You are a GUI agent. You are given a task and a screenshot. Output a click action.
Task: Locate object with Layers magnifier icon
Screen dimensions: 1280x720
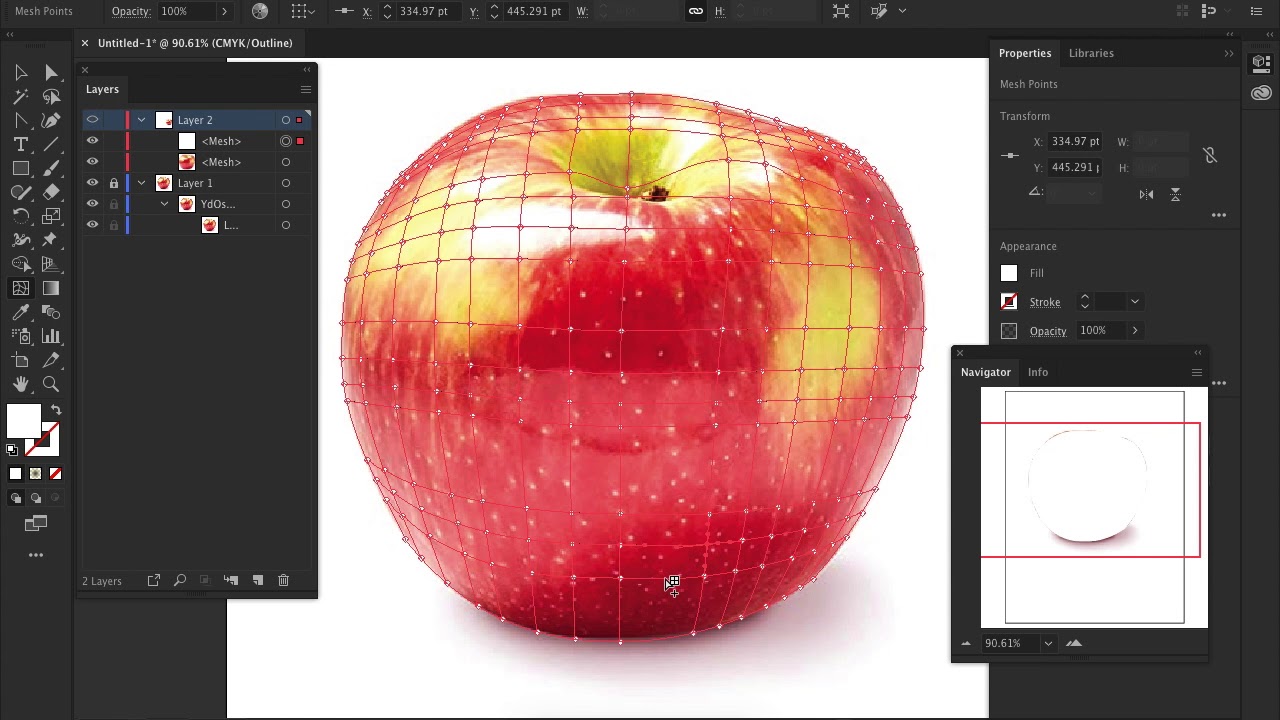pyautogui.click(x=180, y=580)
